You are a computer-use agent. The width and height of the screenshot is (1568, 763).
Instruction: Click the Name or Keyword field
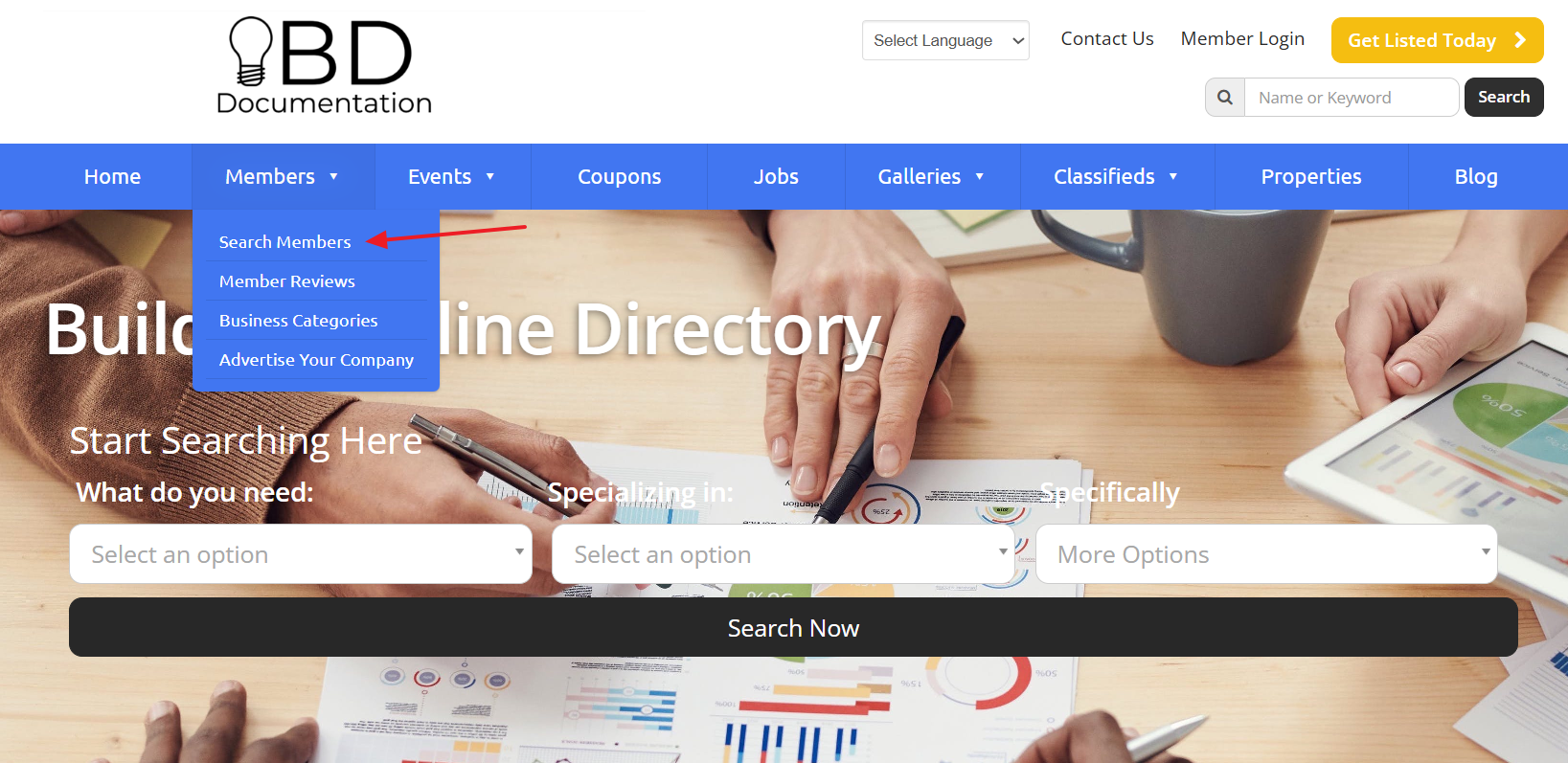tap(1352, 98)
